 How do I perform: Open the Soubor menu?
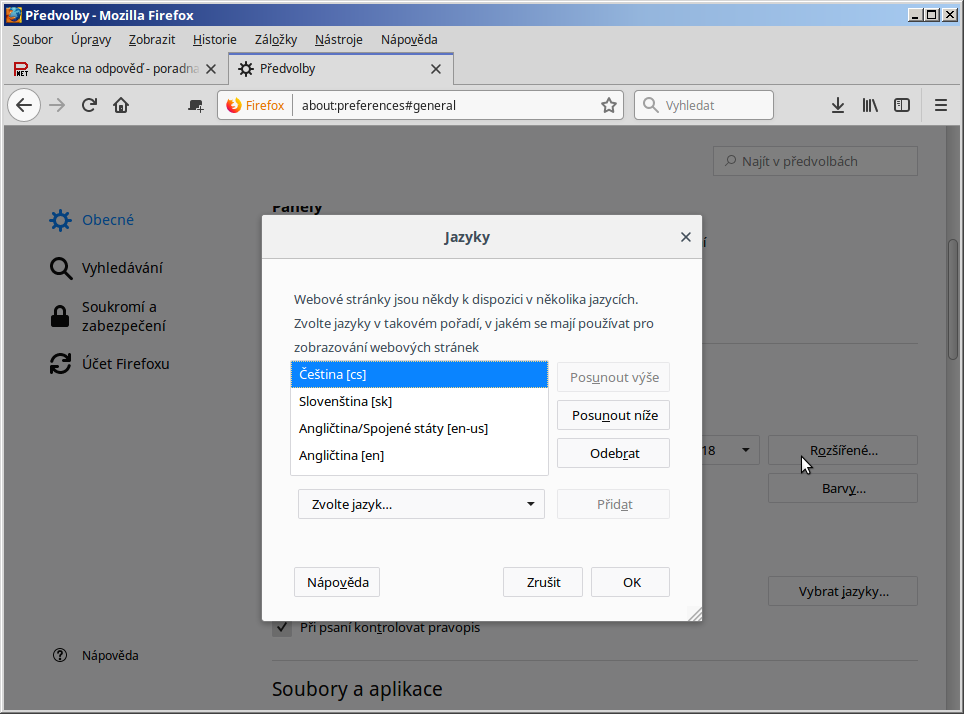point(33,39)
